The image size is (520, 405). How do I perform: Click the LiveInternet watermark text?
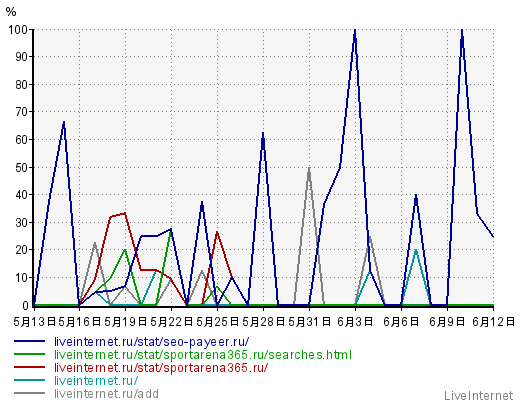click(479, 396)
